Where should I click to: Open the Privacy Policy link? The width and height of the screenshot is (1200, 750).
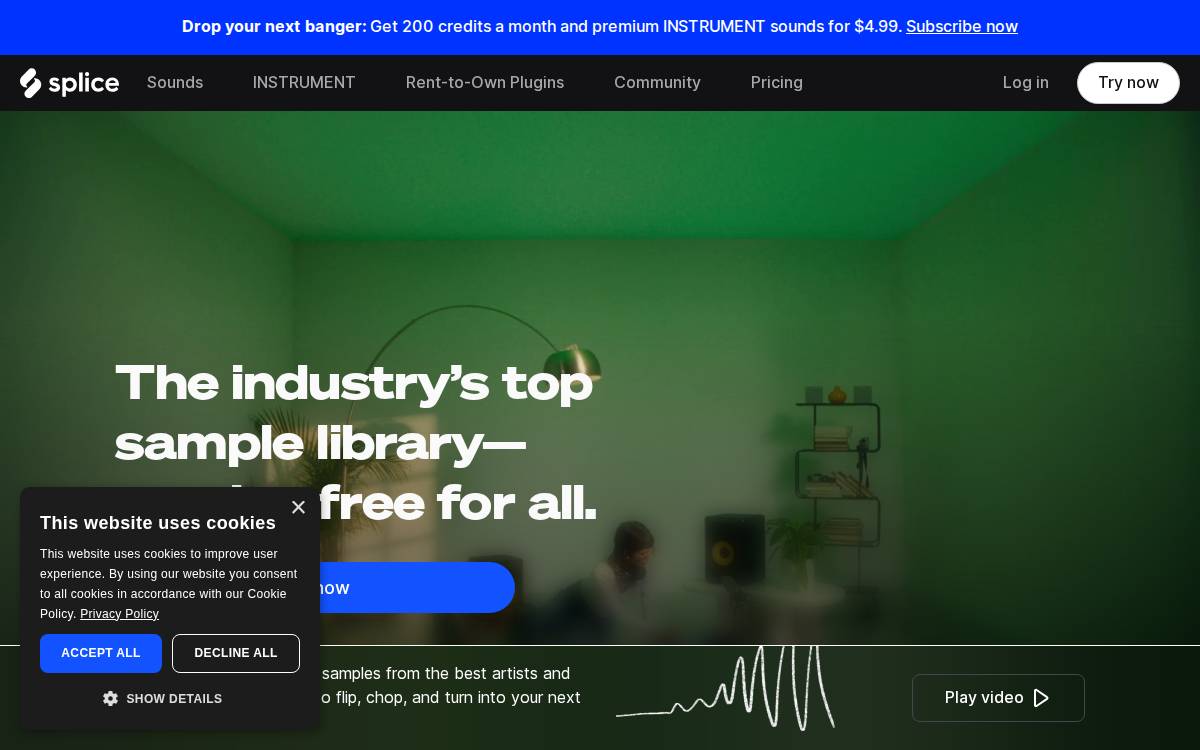coord(119,614)
